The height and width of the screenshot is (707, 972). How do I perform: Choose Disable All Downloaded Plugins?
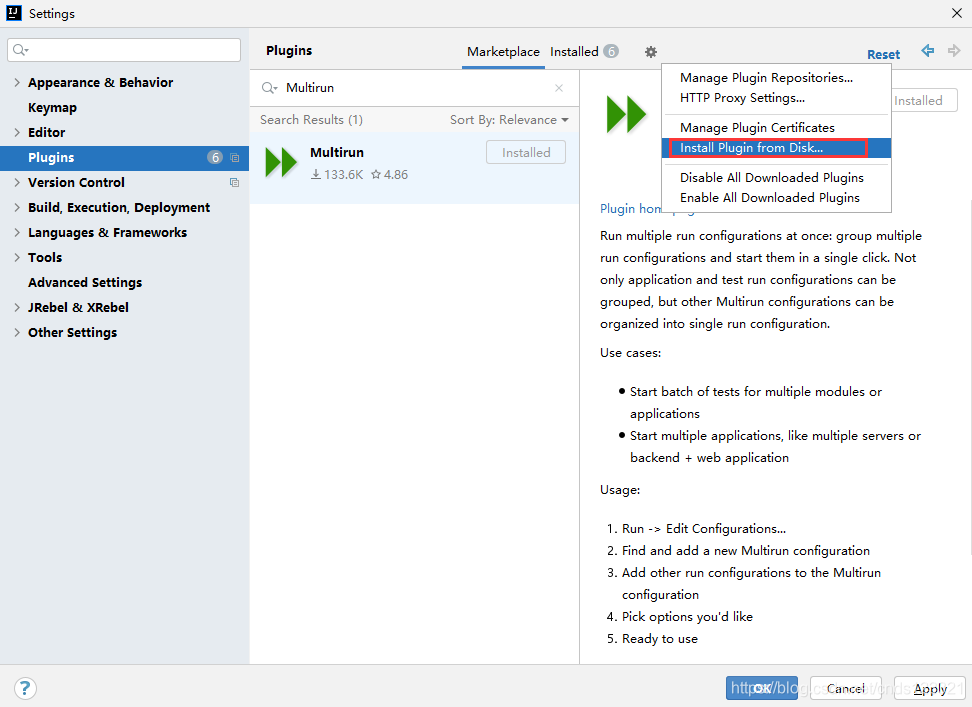tap(771, 178)
